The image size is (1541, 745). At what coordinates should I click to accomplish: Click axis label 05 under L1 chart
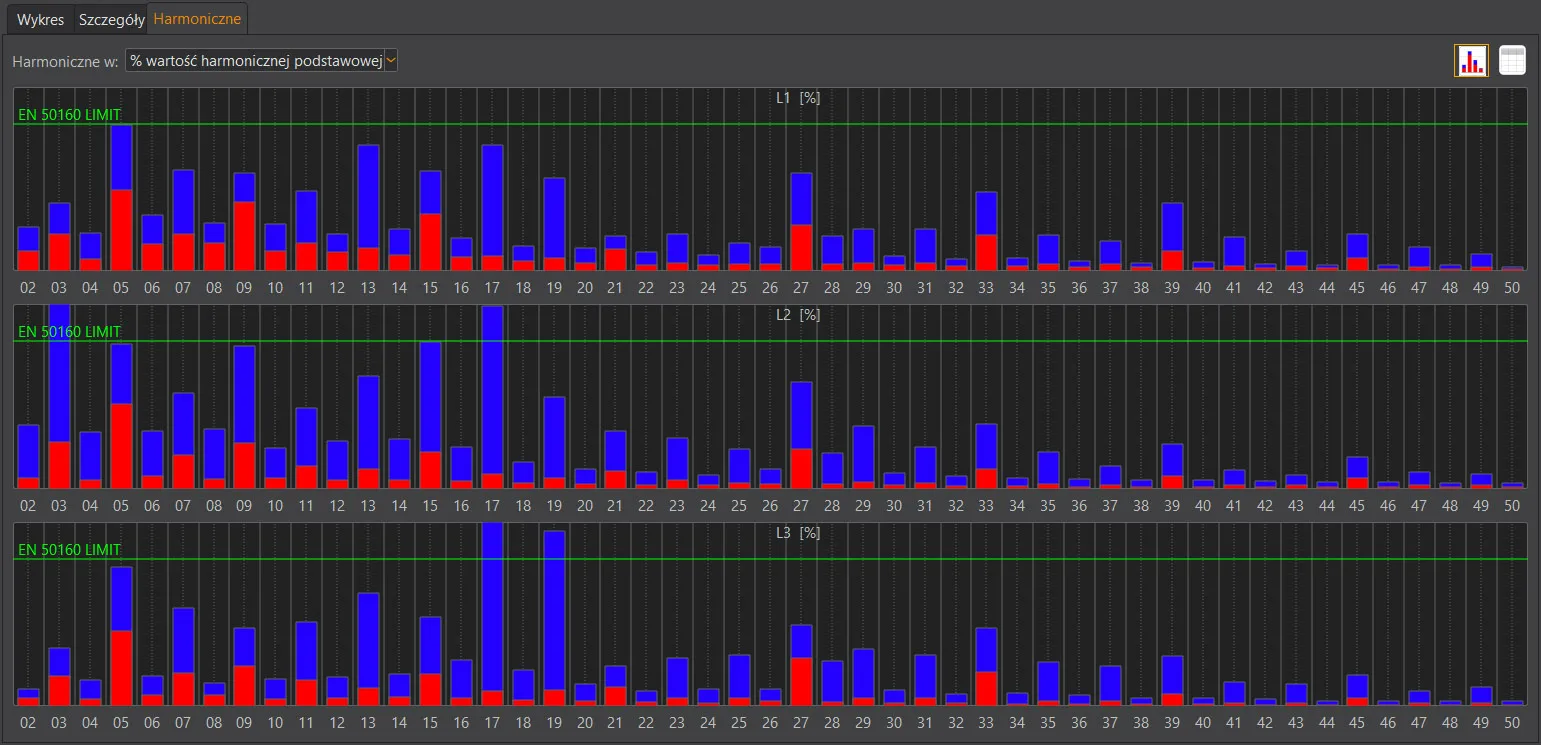tap(121, 287)
